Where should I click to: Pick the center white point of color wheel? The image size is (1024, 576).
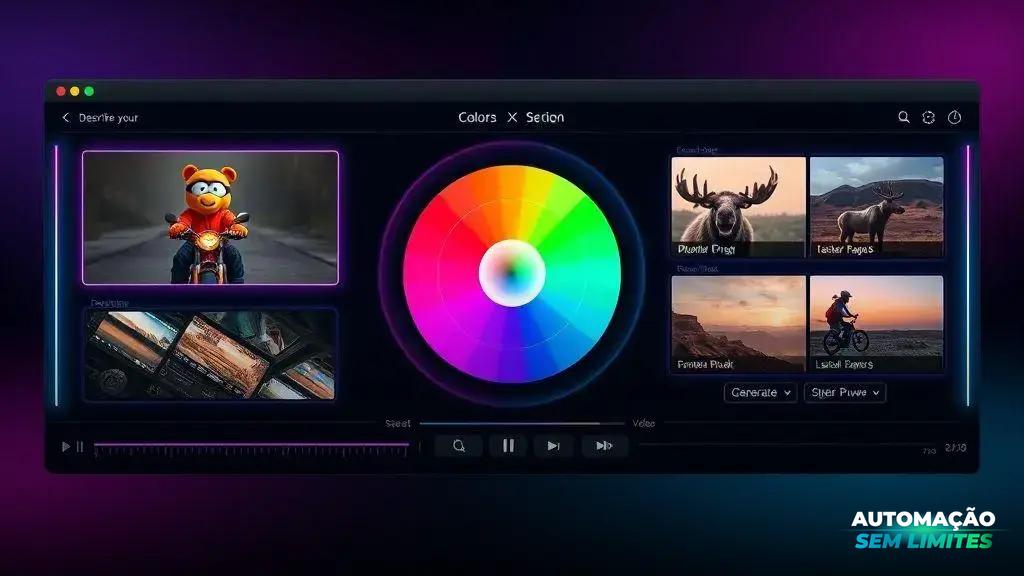click(x=512, y=273)
